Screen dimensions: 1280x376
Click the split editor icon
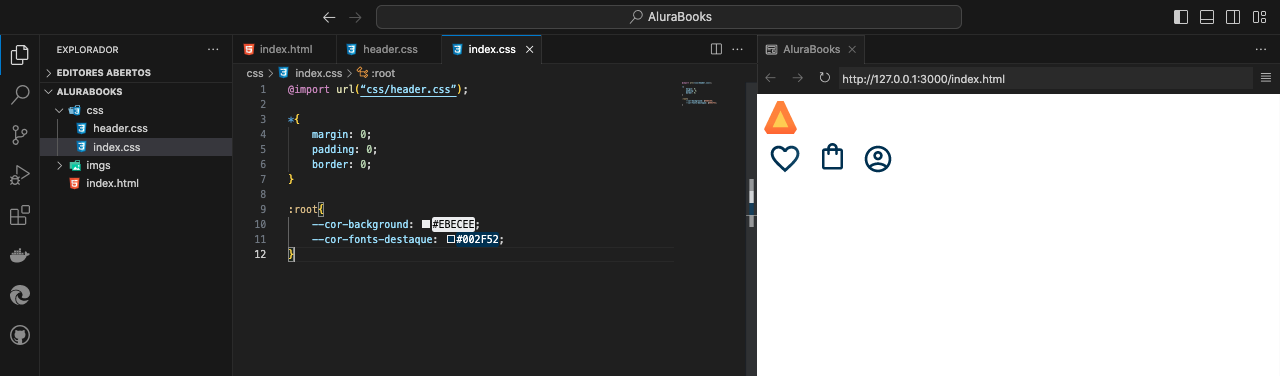pyautogui.click(x=716, y=48)
